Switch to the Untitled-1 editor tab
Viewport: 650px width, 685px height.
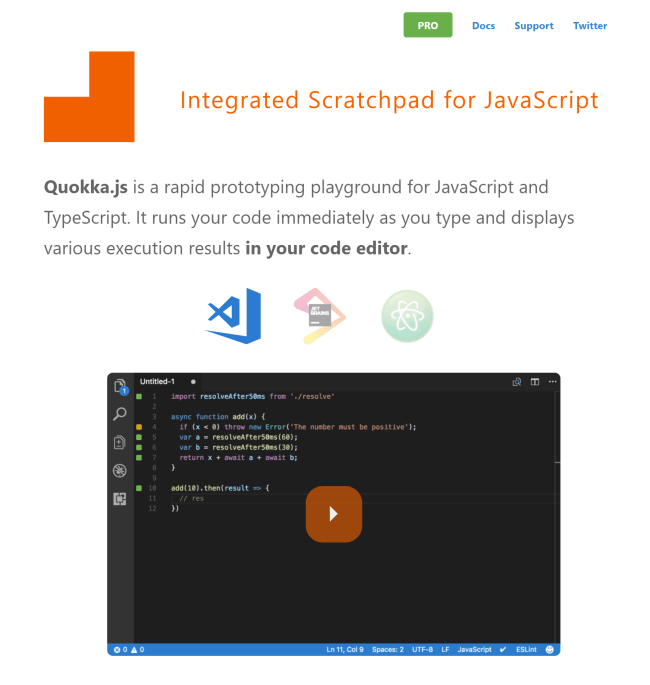158,381
